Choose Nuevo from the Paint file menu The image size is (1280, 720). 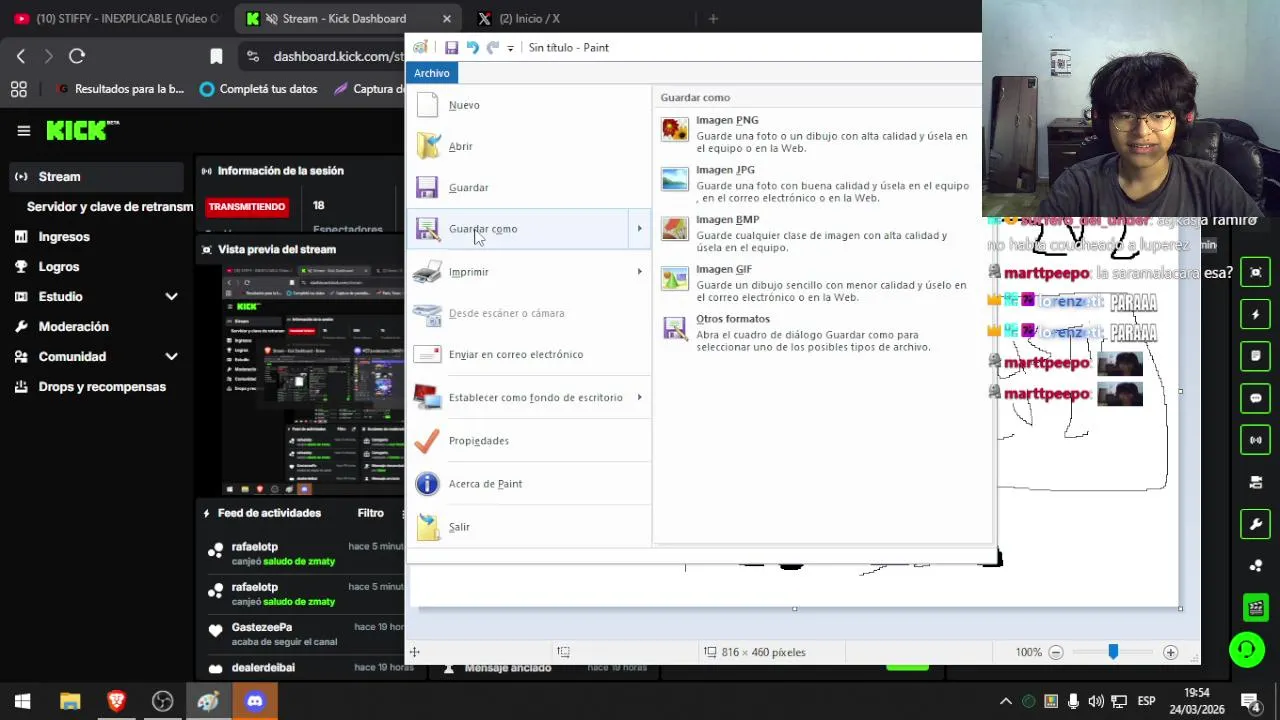(x=529, y=105)
